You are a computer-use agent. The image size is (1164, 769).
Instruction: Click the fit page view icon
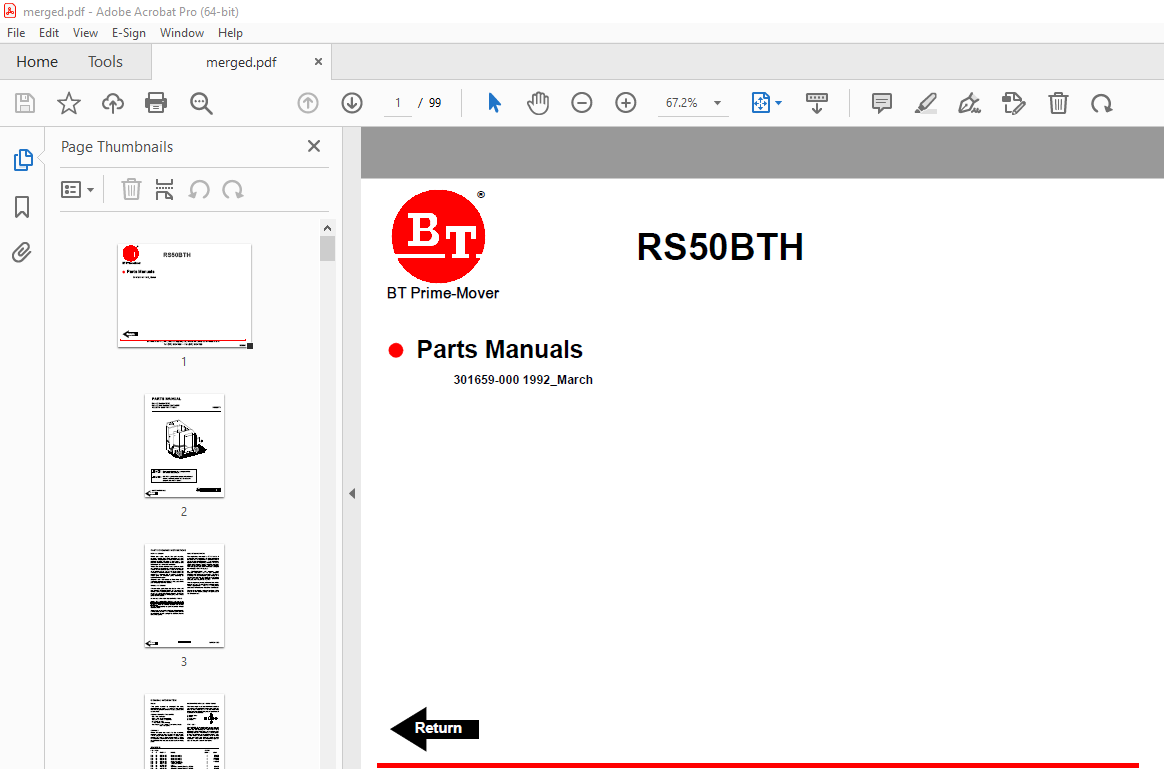click(761, 103)
